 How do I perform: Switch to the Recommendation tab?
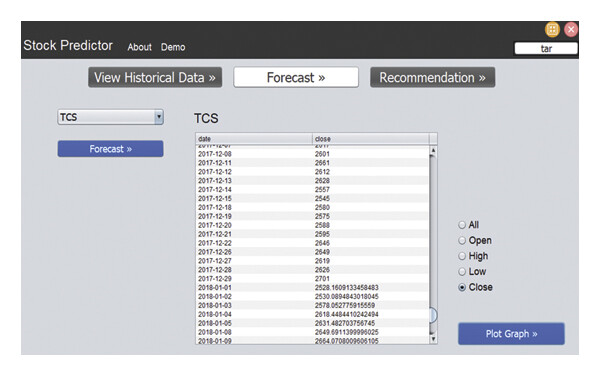click(432, 77)
